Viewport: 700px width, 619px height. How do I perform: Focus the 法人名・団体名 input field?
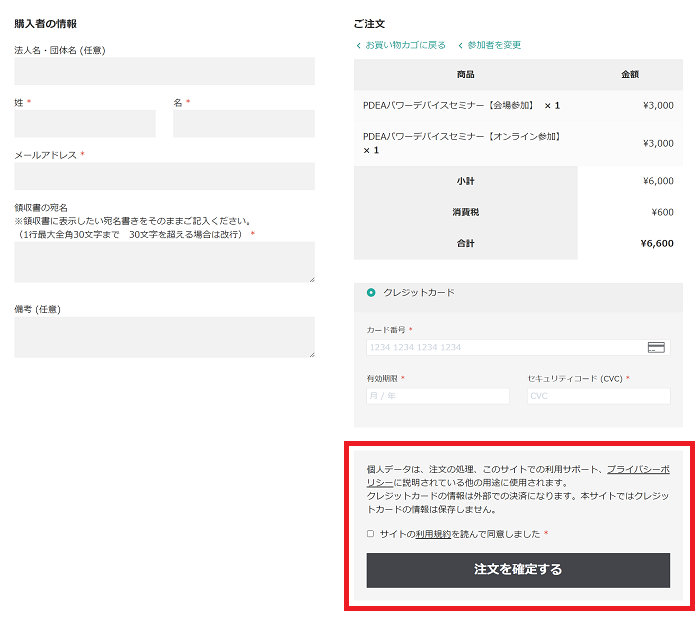click(x=164, y=71)
